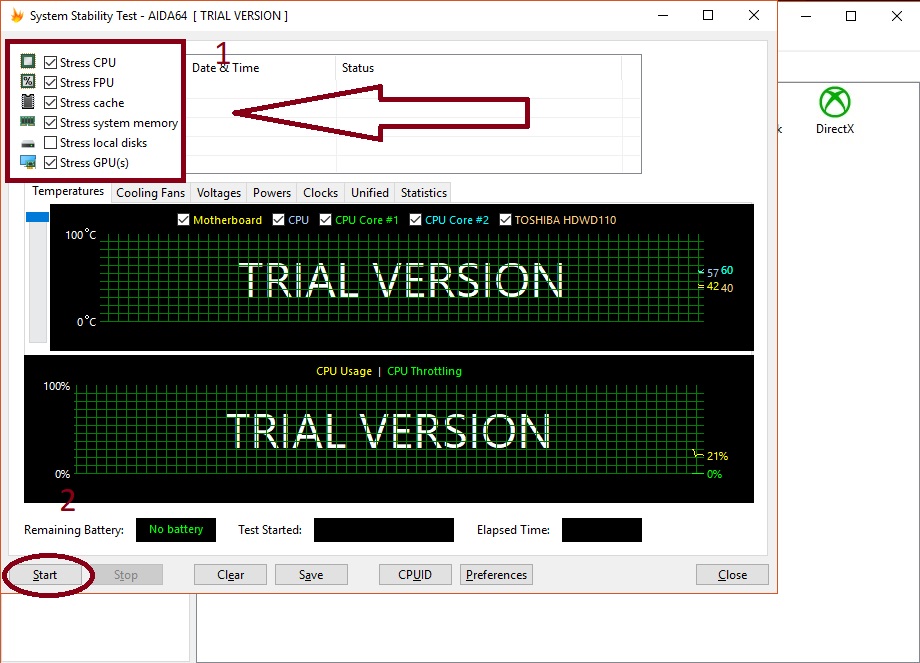Screen dimensions: 920x663
Task: Toggle the CPU temperature graph checkbox
Action: tap(278, 219)
